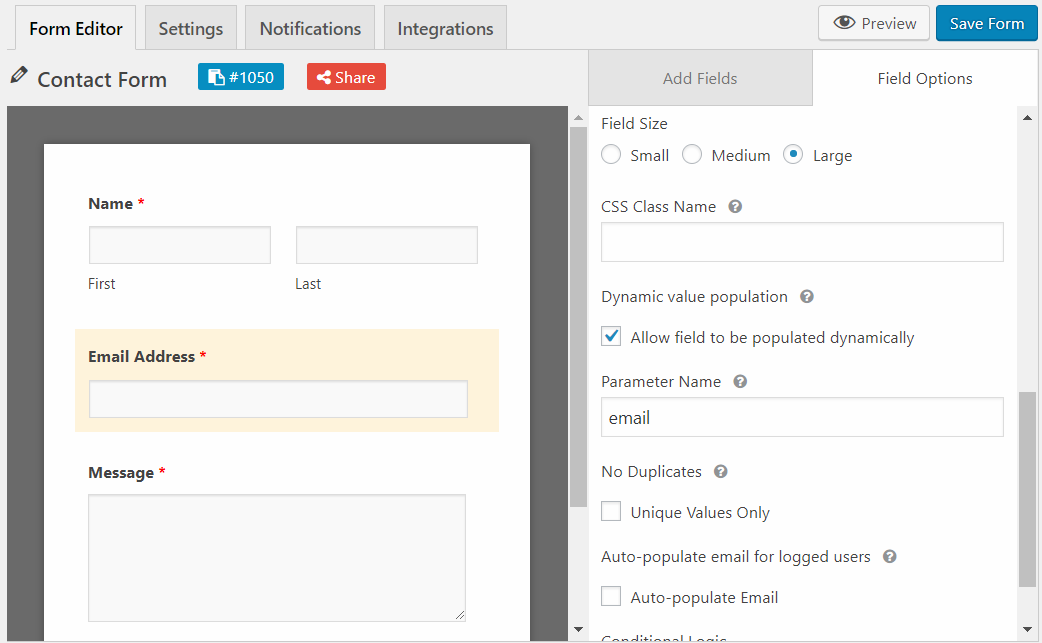Open the Integrations tab
The width and height of the screenshot is (1042, 643).
coord(445,29)
